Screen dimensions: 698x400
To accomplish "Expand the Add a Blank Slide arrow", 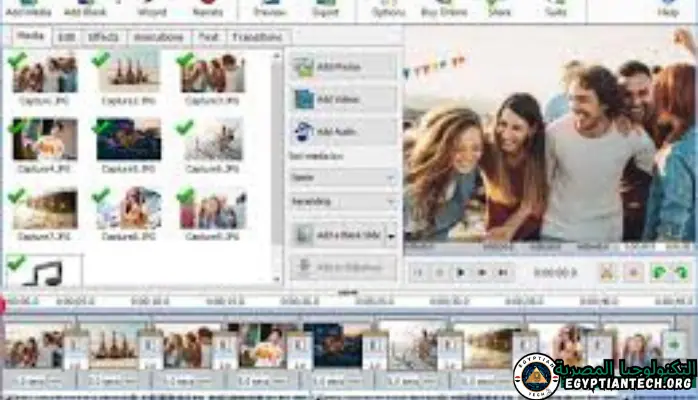I will coord(391,235).
